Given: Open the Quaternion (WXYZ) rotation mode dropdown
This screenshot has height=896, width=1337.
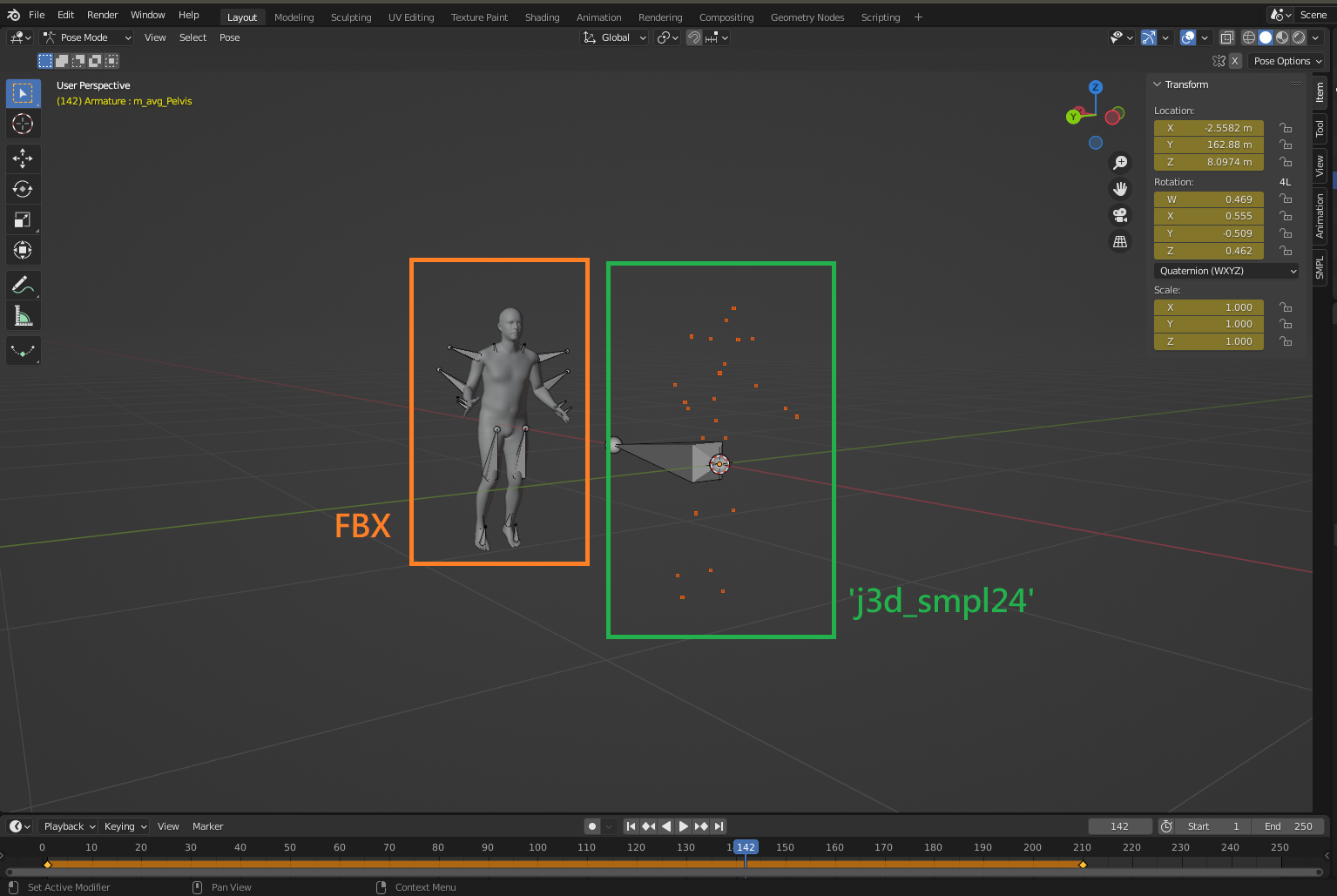Looking at the screenshot, I should pyautogui.click(x=1226, y=271).
